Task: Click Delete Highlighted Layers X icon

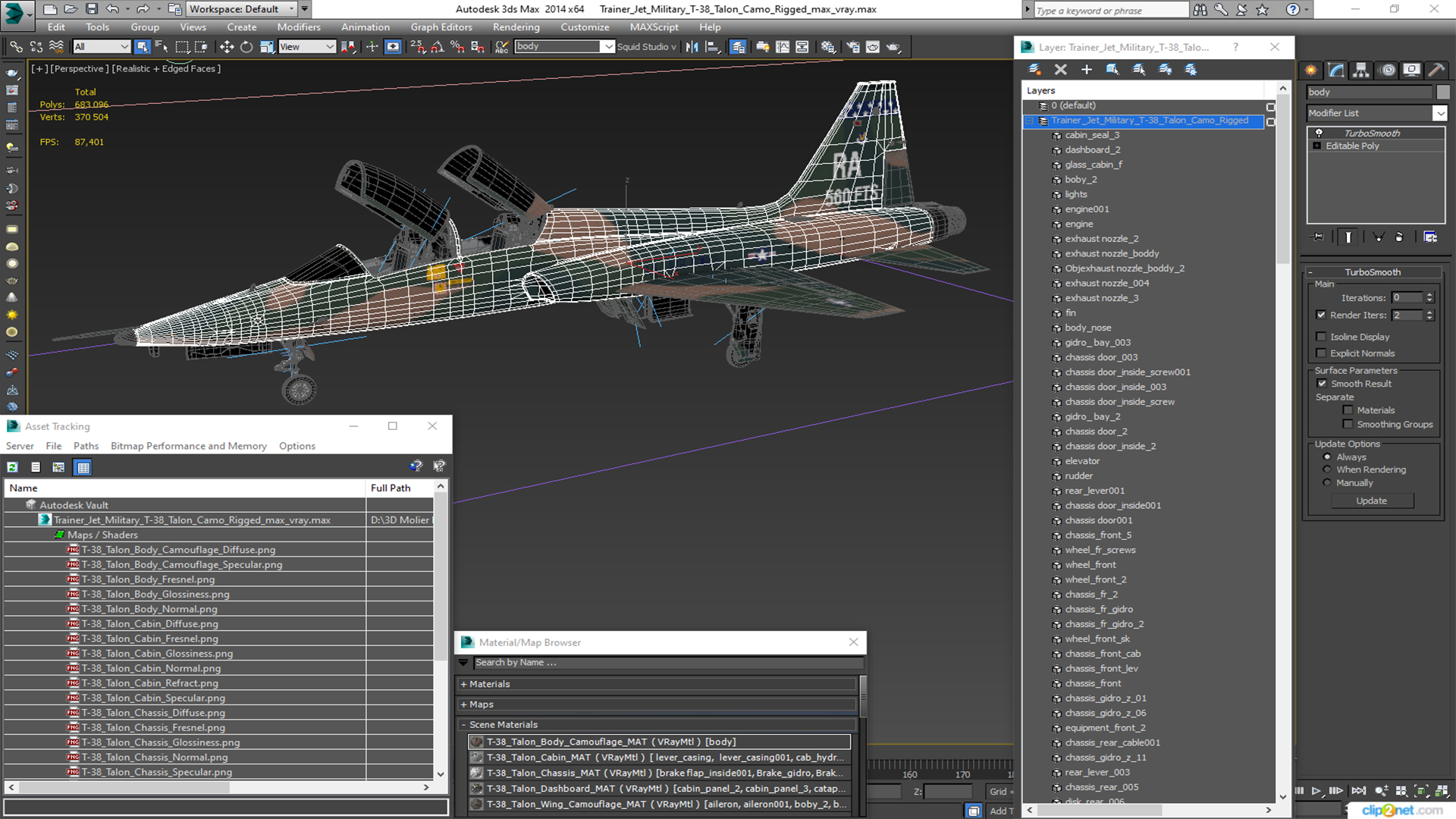Action: (x=1060, y=70)
